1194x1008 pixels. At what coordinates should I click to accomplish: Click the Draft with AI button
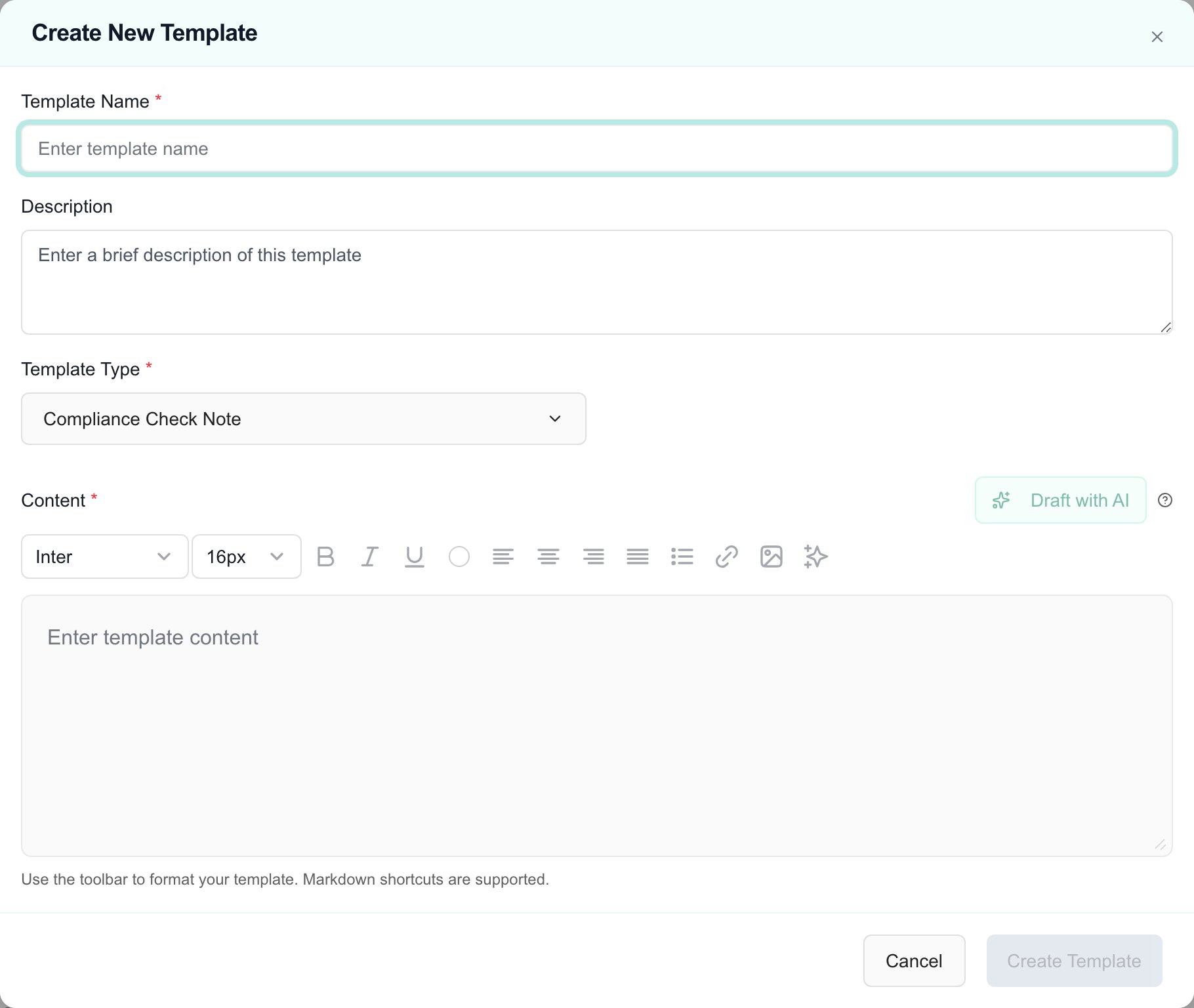[1061, 500]
